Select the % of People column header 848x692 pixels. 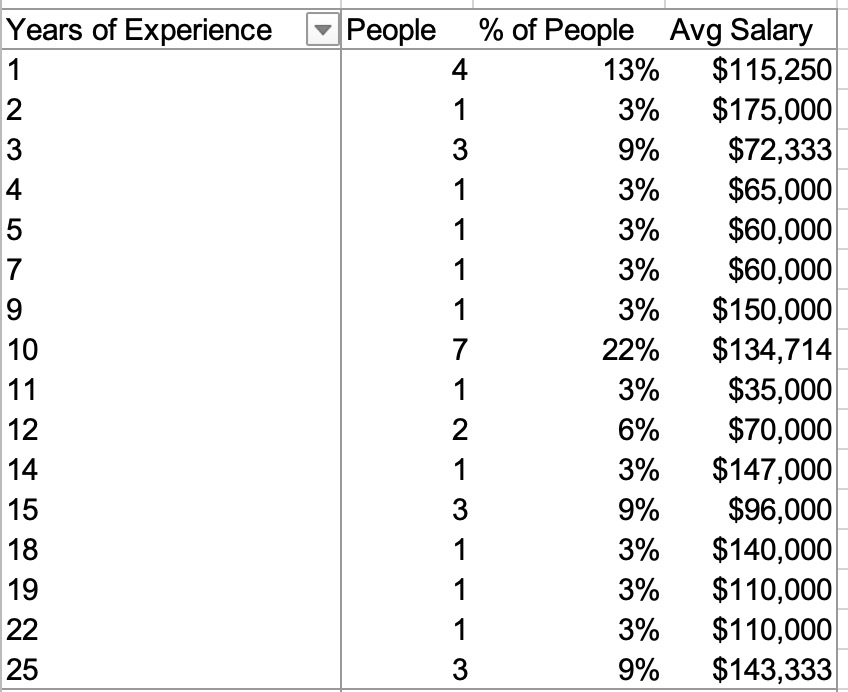pos(556,30)
